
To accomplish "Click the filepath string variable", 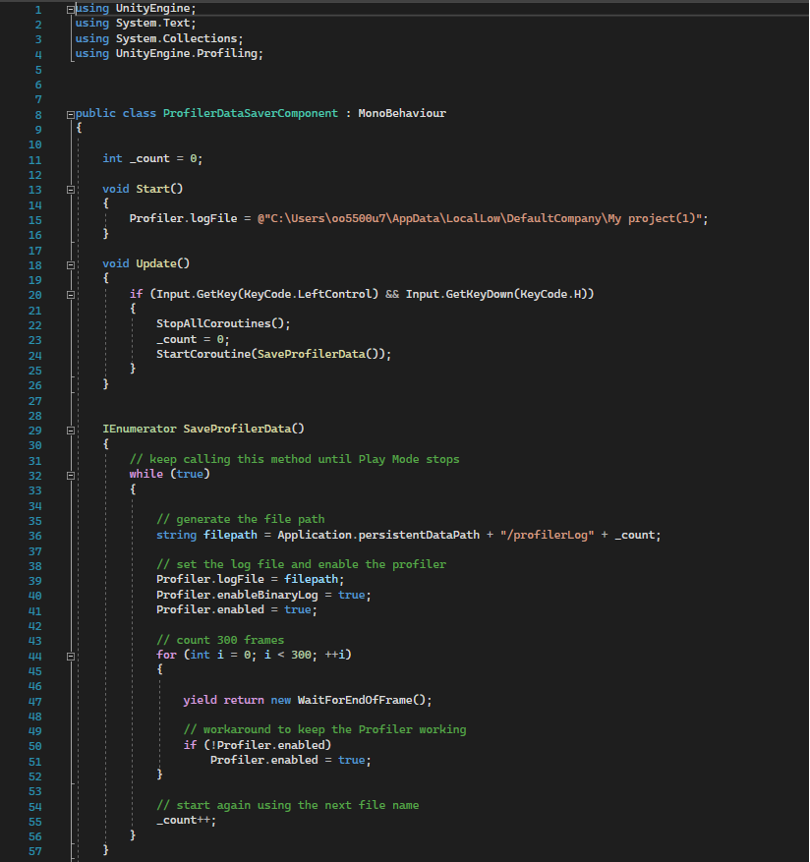I will tap(234, 534).
